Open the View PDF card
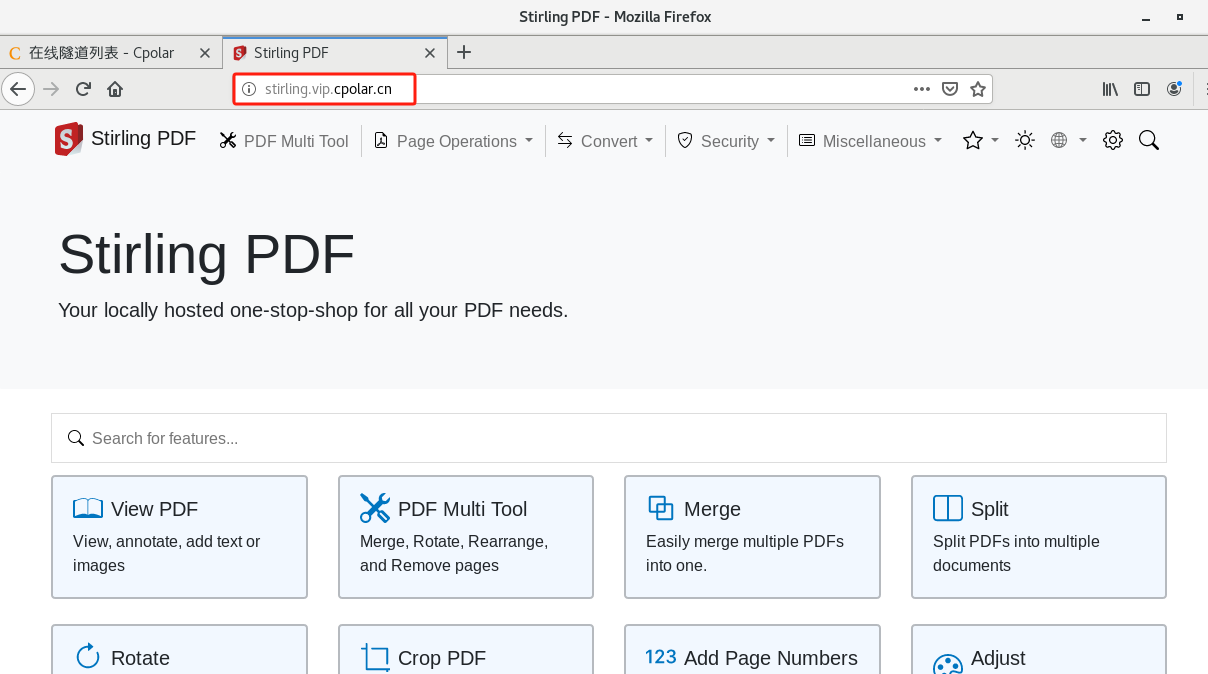Screen dimensions: 1208x674 click(x=179, y=536)
